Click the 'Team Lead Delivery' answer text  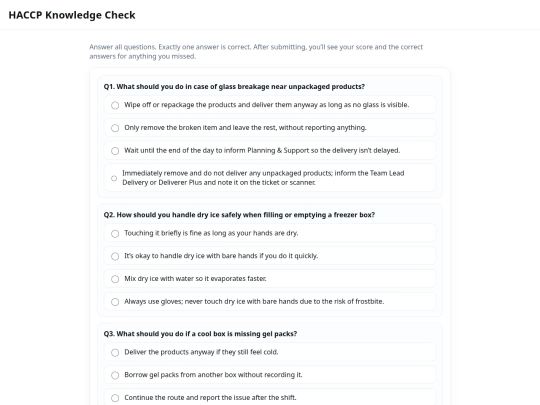263,178
